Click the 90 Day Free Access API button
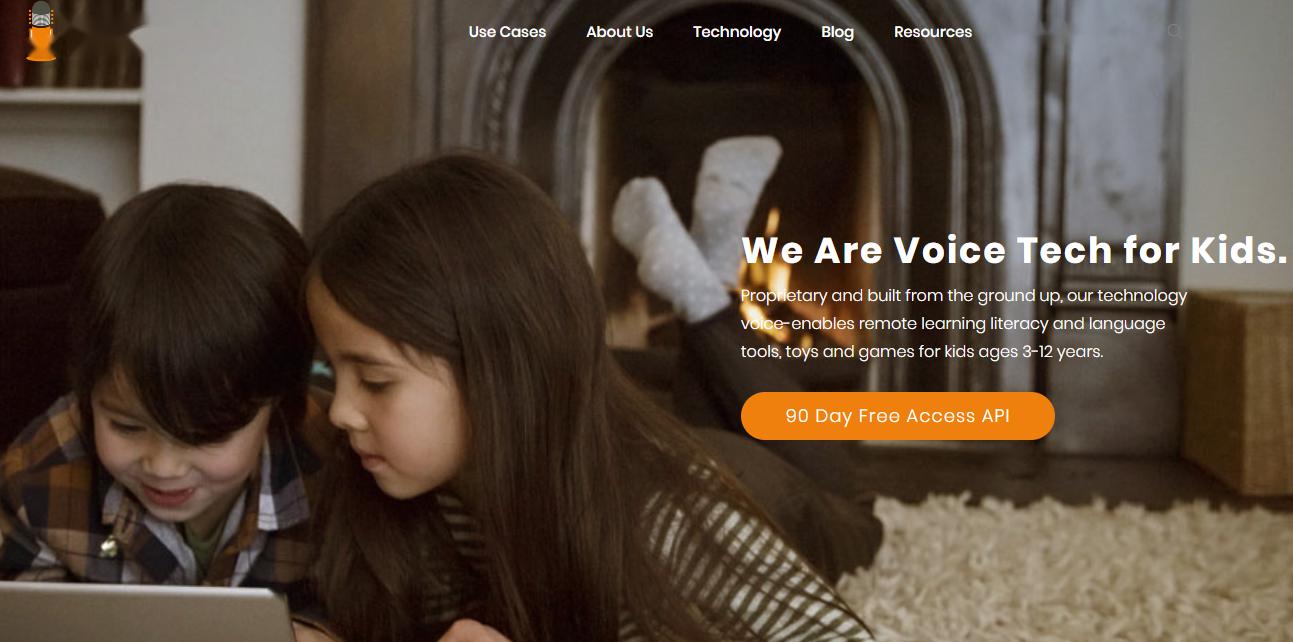Viewport: 1293px width, 642px height. pos(898,416)
